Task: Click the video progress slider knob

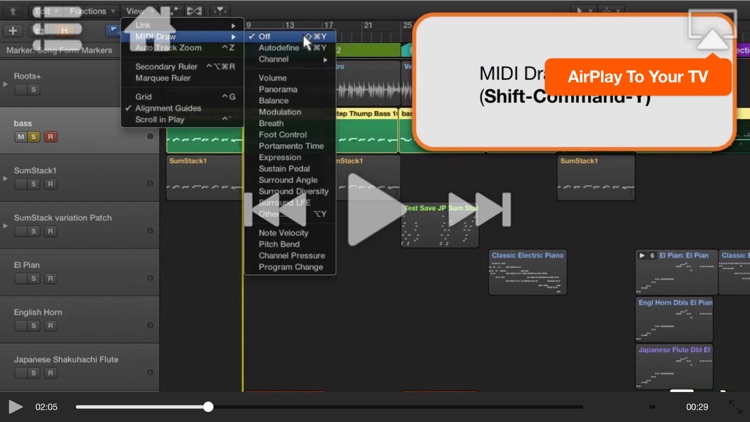Action: 208,407
